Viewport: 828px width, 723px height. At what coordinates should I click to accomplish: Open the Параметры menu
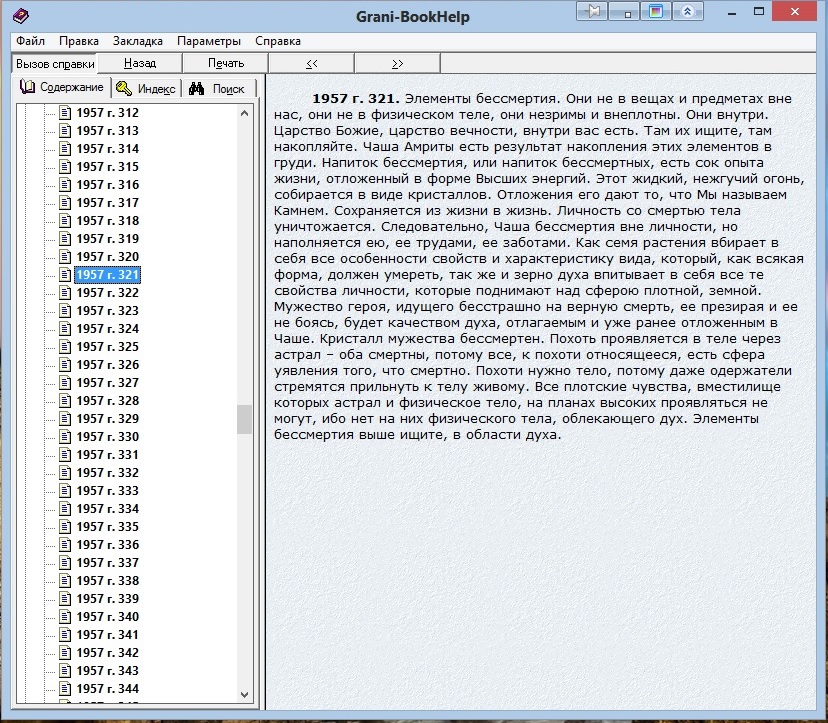click(209, 41)
